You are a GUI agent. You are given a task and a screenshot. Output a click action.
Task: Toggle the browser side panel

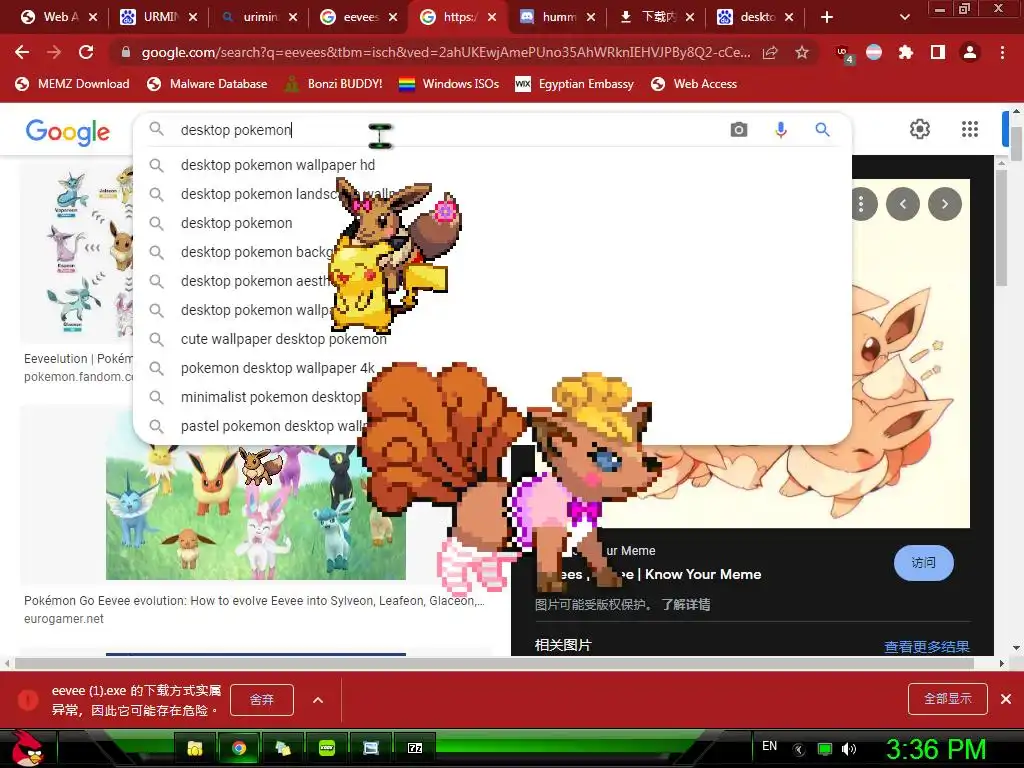[x=938, y=52]
